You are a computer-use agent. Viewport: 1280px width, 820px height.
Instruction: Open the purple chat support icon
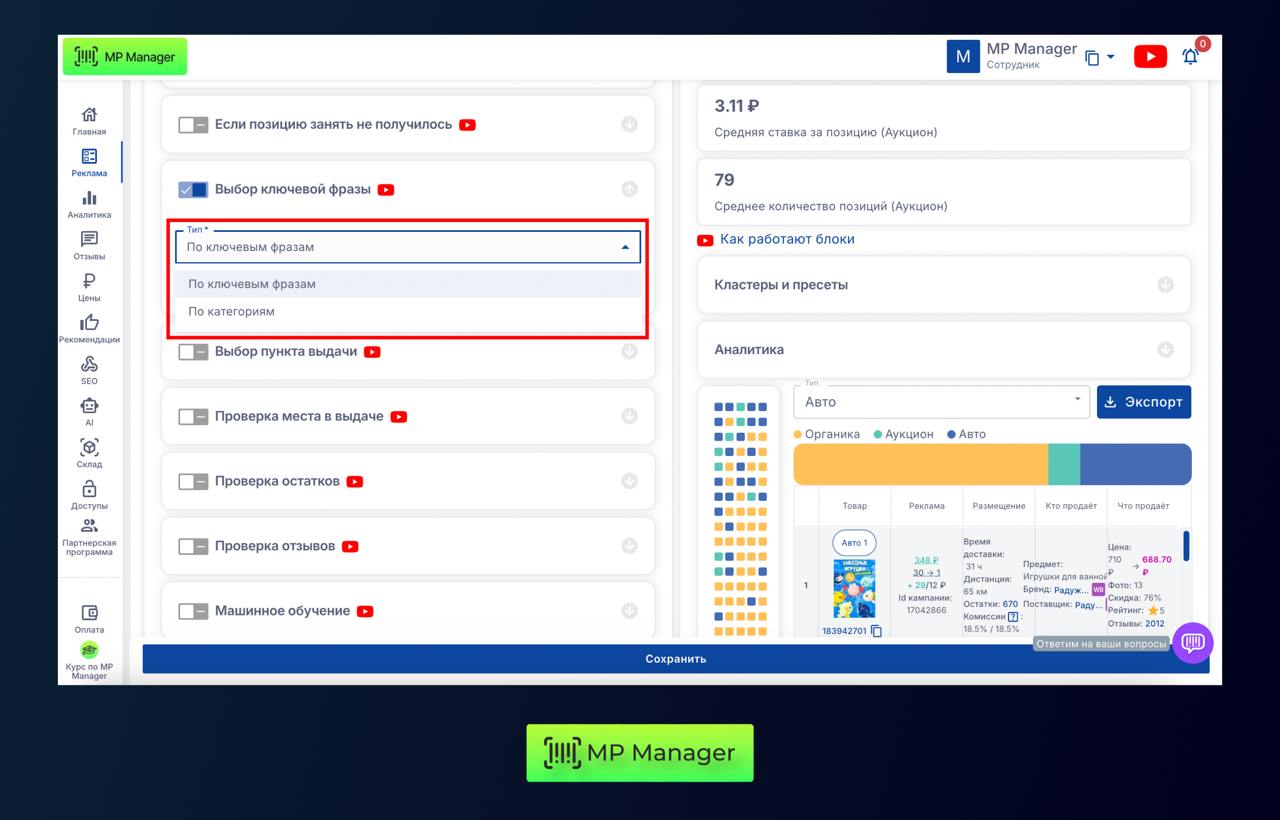click(x=1192, y=643)
